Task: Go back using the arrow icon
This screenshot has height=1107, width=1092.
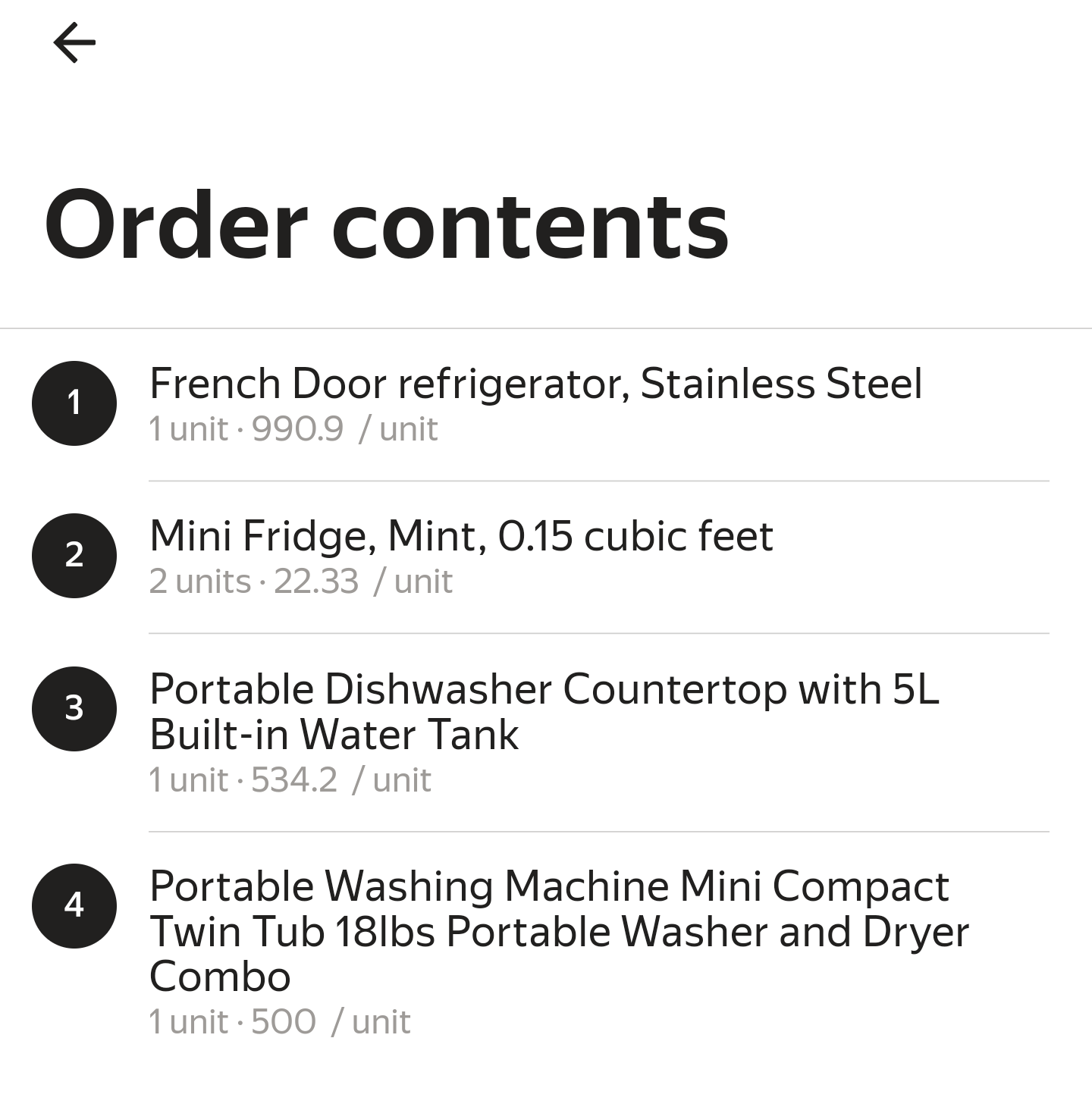Action: click(x=74, y=42)
